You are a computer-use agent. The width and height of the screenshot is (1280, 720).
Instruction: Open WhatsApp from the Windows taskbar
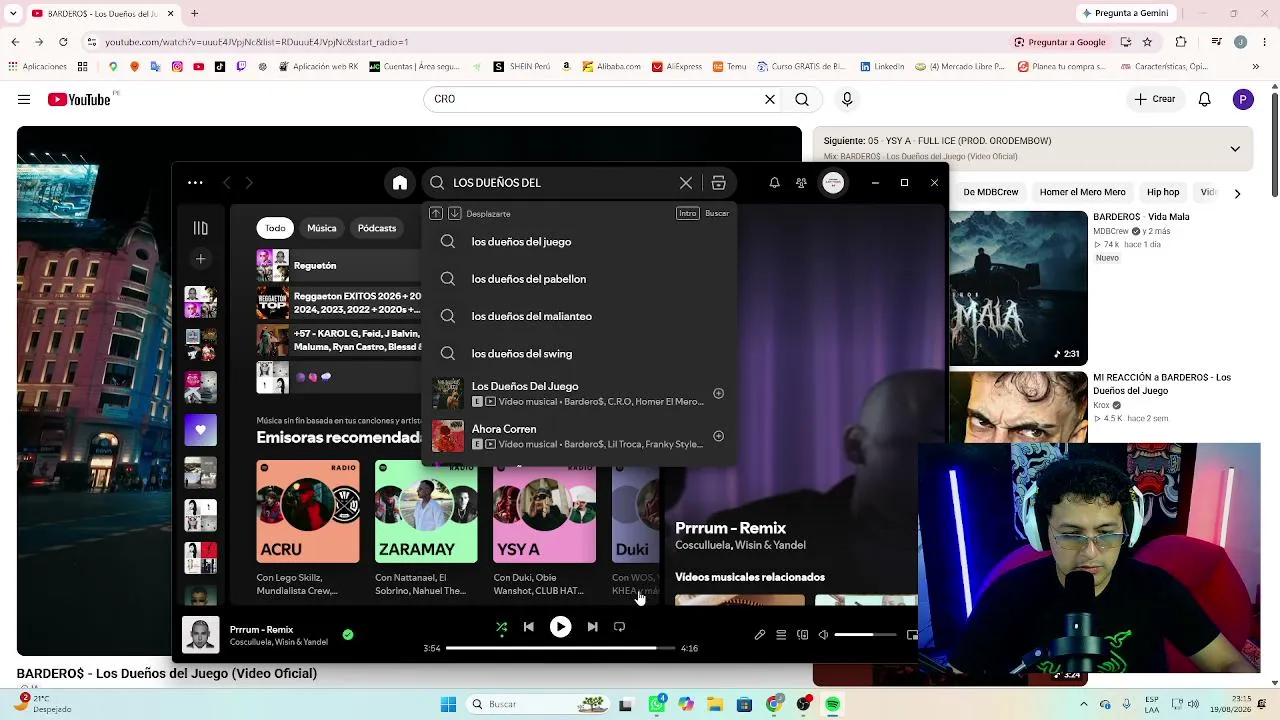click(x=656, y=704)
